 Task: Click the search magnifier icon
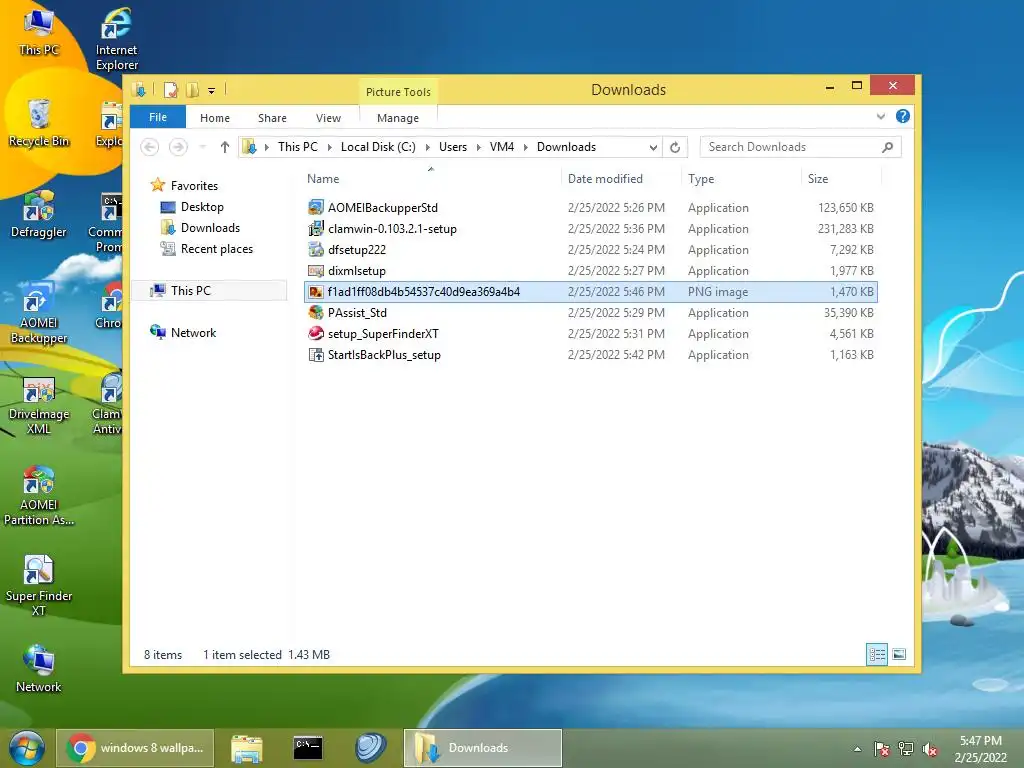pos(887,147)
